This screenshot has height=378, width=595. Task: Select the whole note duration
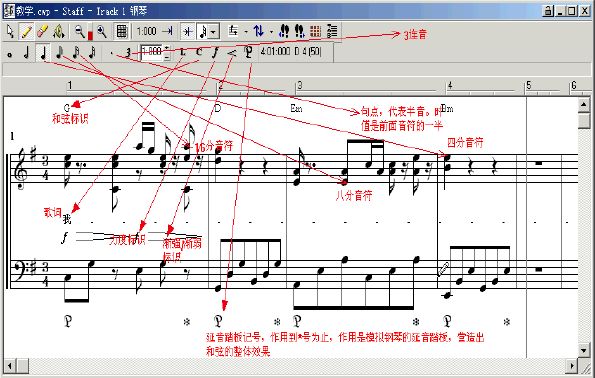[x=10, y=54]
